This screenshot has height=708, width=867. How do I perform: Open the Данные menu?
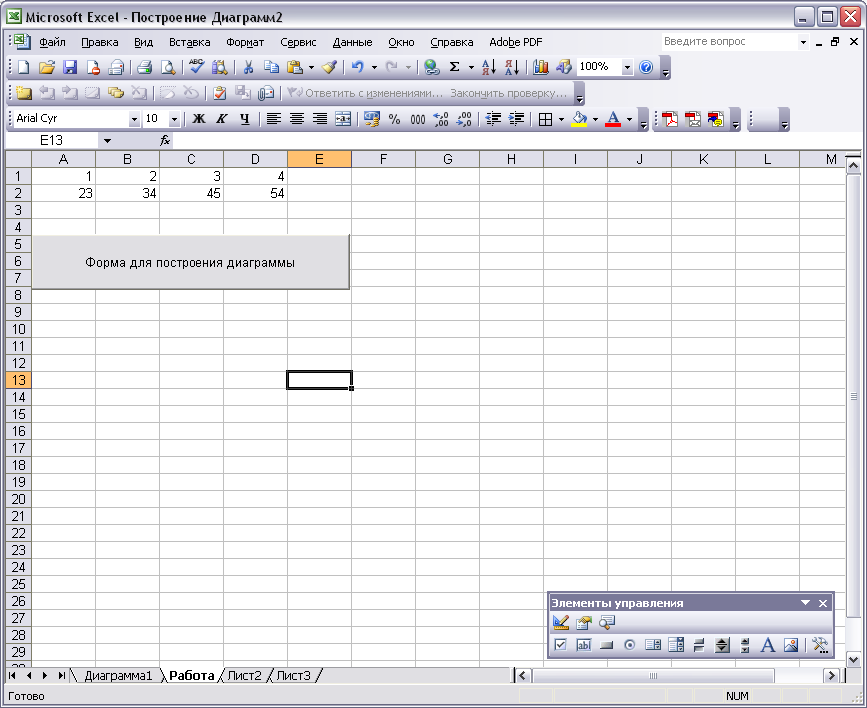click(x=352, y=42)
